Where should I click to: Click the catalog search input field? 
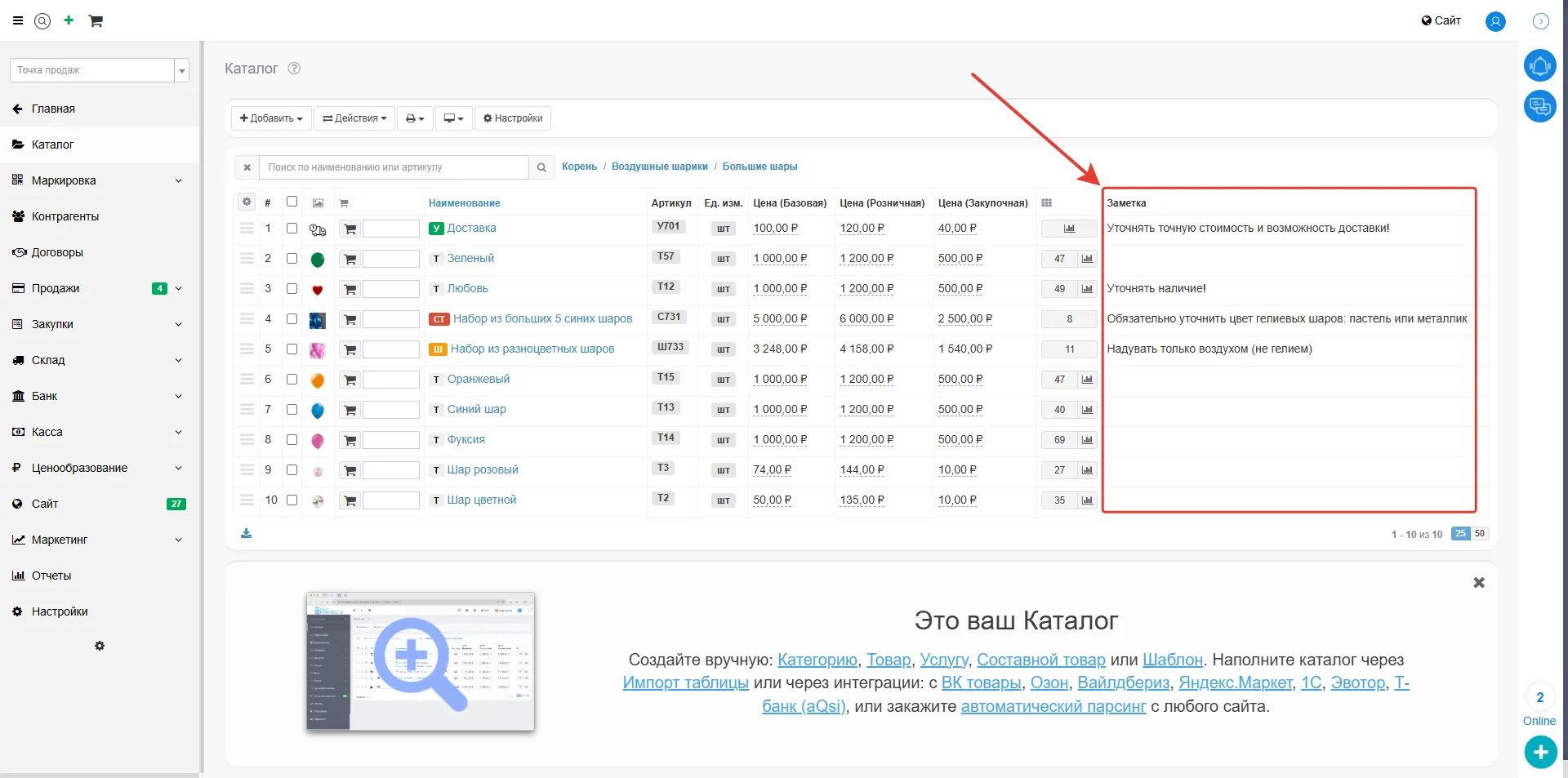click(x=394, y=167)
